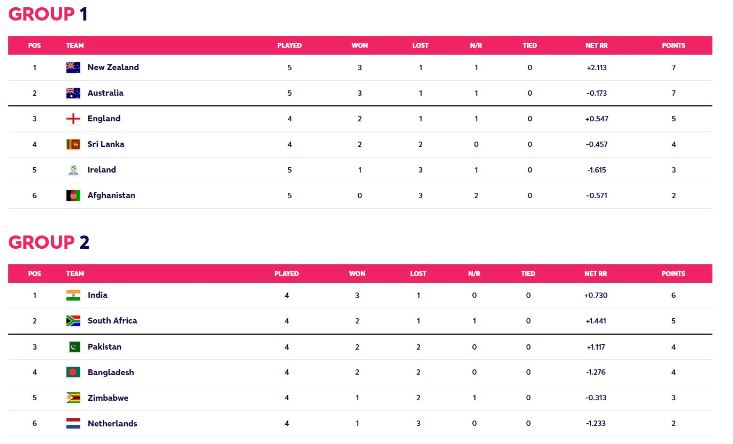Click the Pakistan flag icon
This screenshot has width=733, height=444.
point(73,347)
